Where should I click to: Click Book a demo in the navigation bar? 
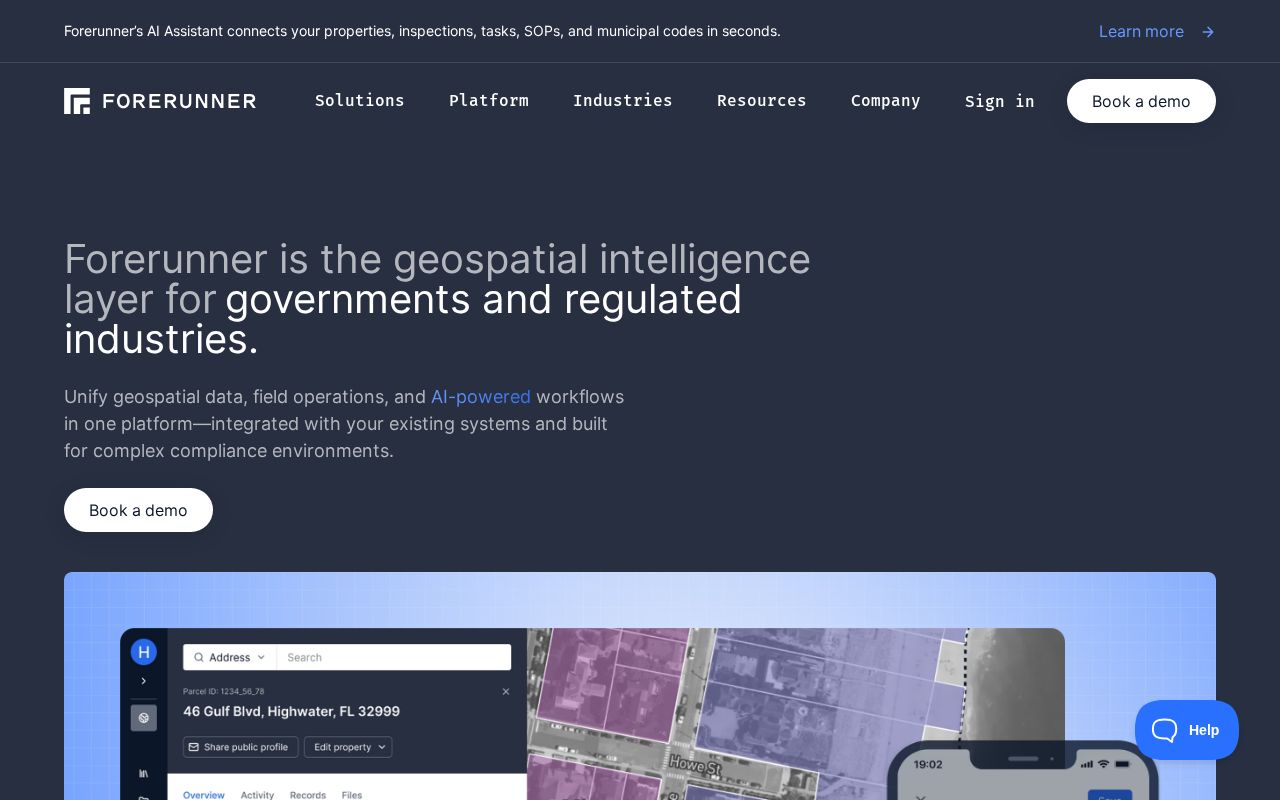tap(1141, 101)
